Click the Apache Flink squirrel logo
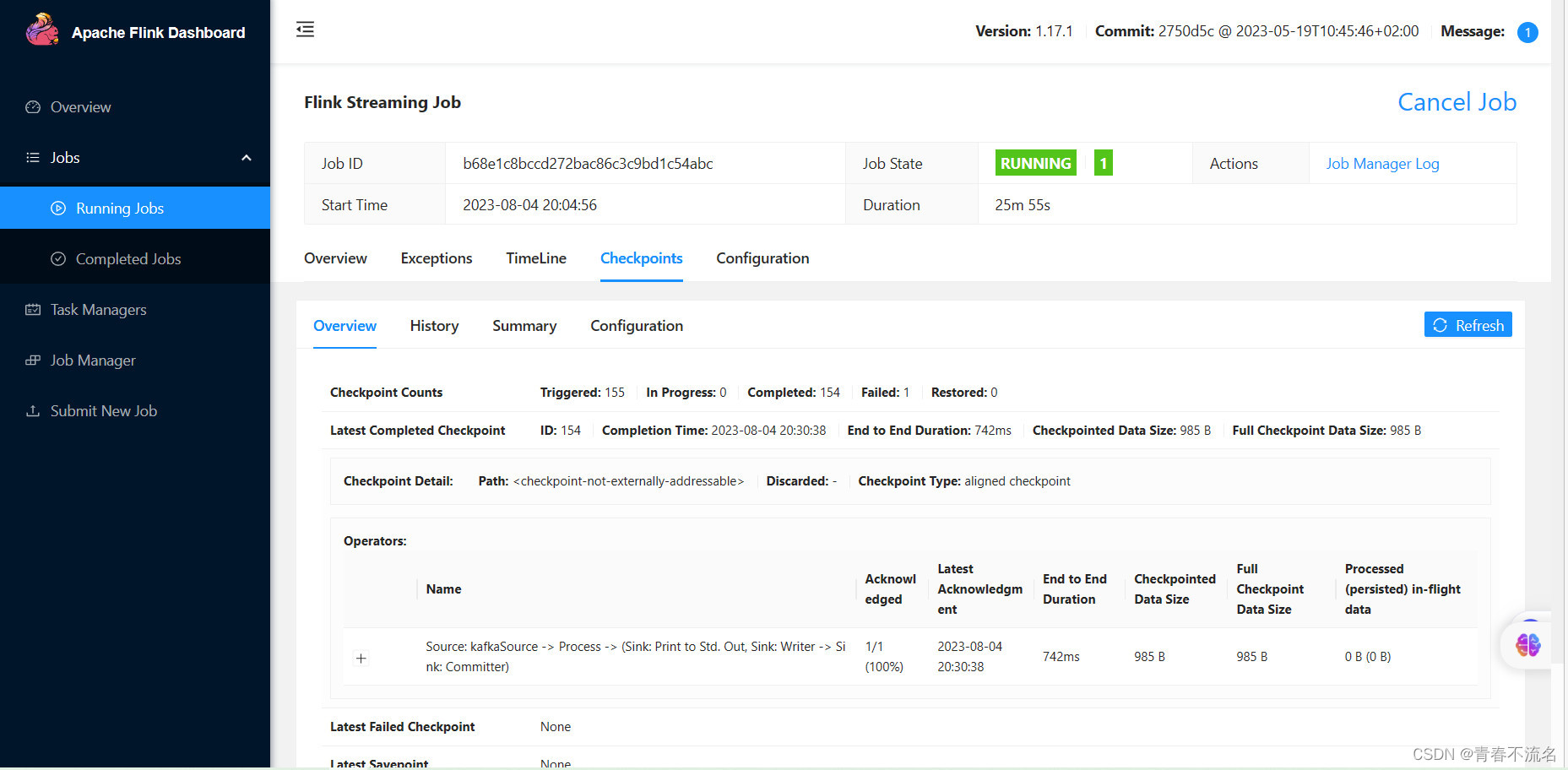The width and height of the screenshot is (1568, 770). pyautogui.click(x=42, y=30)
